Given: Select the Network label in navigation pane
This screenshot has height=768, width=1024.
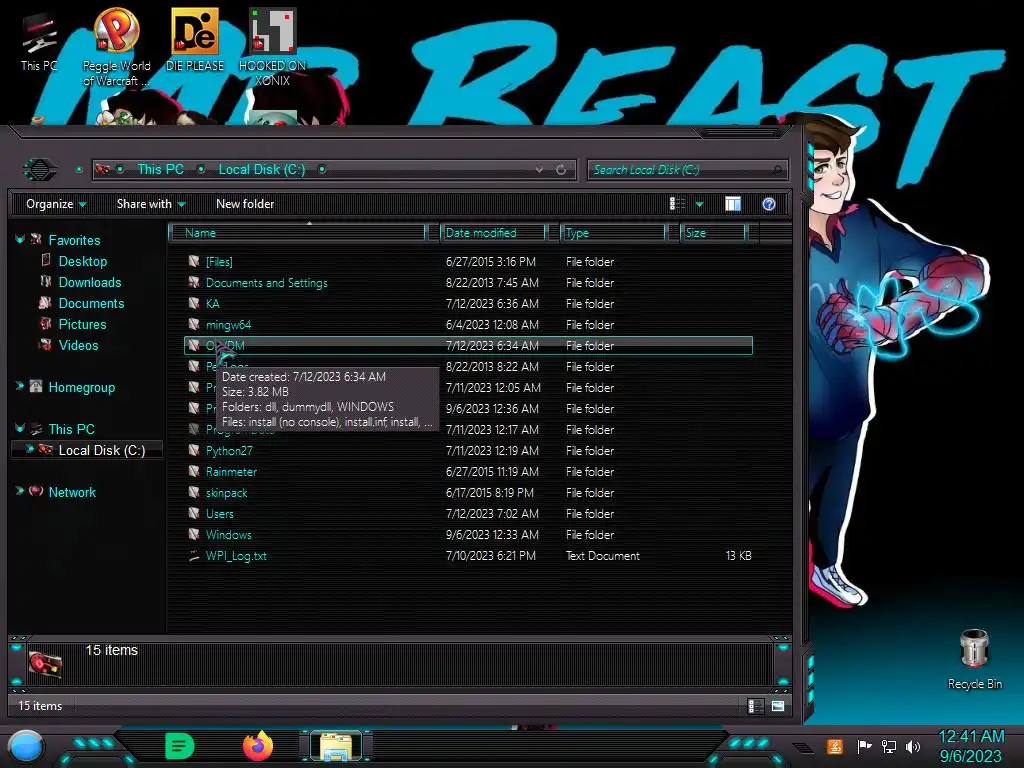Looking at the screenshot, I should (72, 492).
